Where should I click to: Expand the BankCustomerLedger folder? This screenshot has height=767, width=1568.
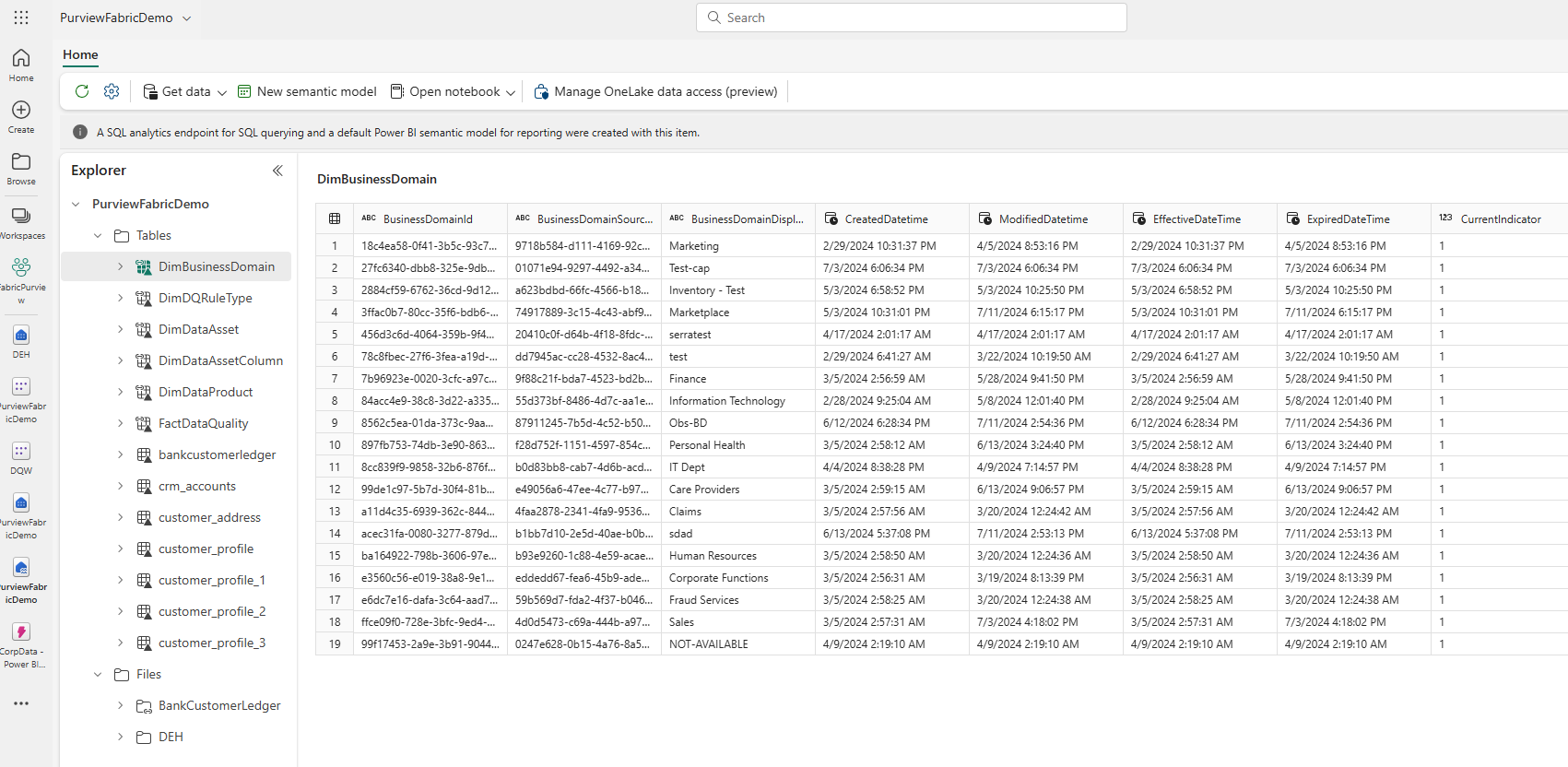pyautogui.click(x=120, y=705)
